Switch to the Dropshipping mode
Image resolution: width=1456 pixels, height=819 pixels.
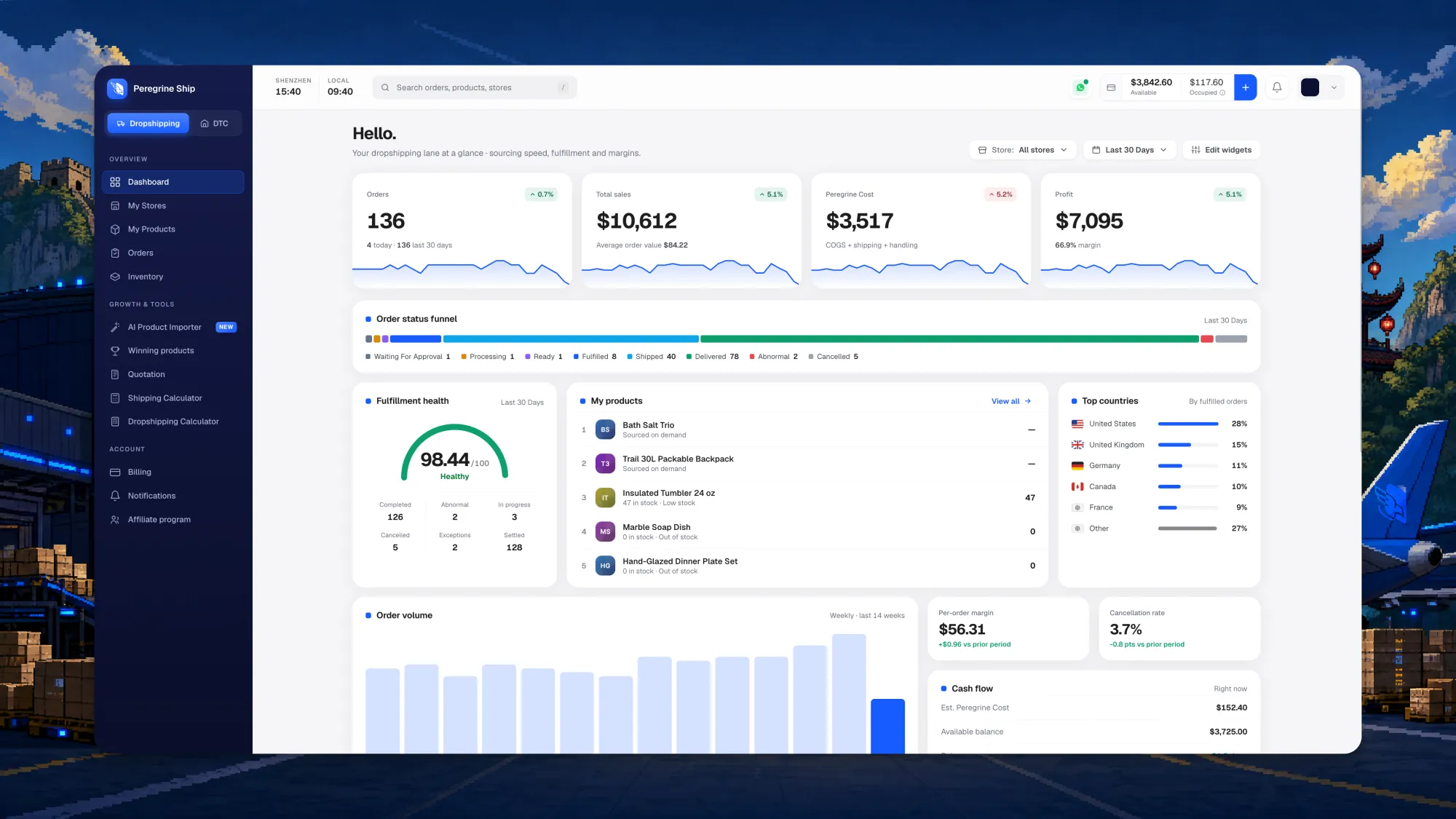pyautogui.click(x=148, y=123)
